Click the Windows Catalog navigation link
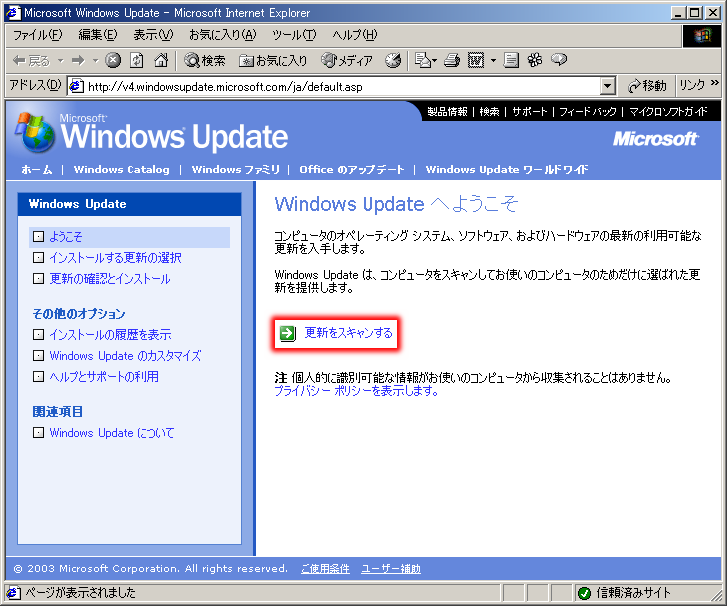 click(x=121, y=169)
